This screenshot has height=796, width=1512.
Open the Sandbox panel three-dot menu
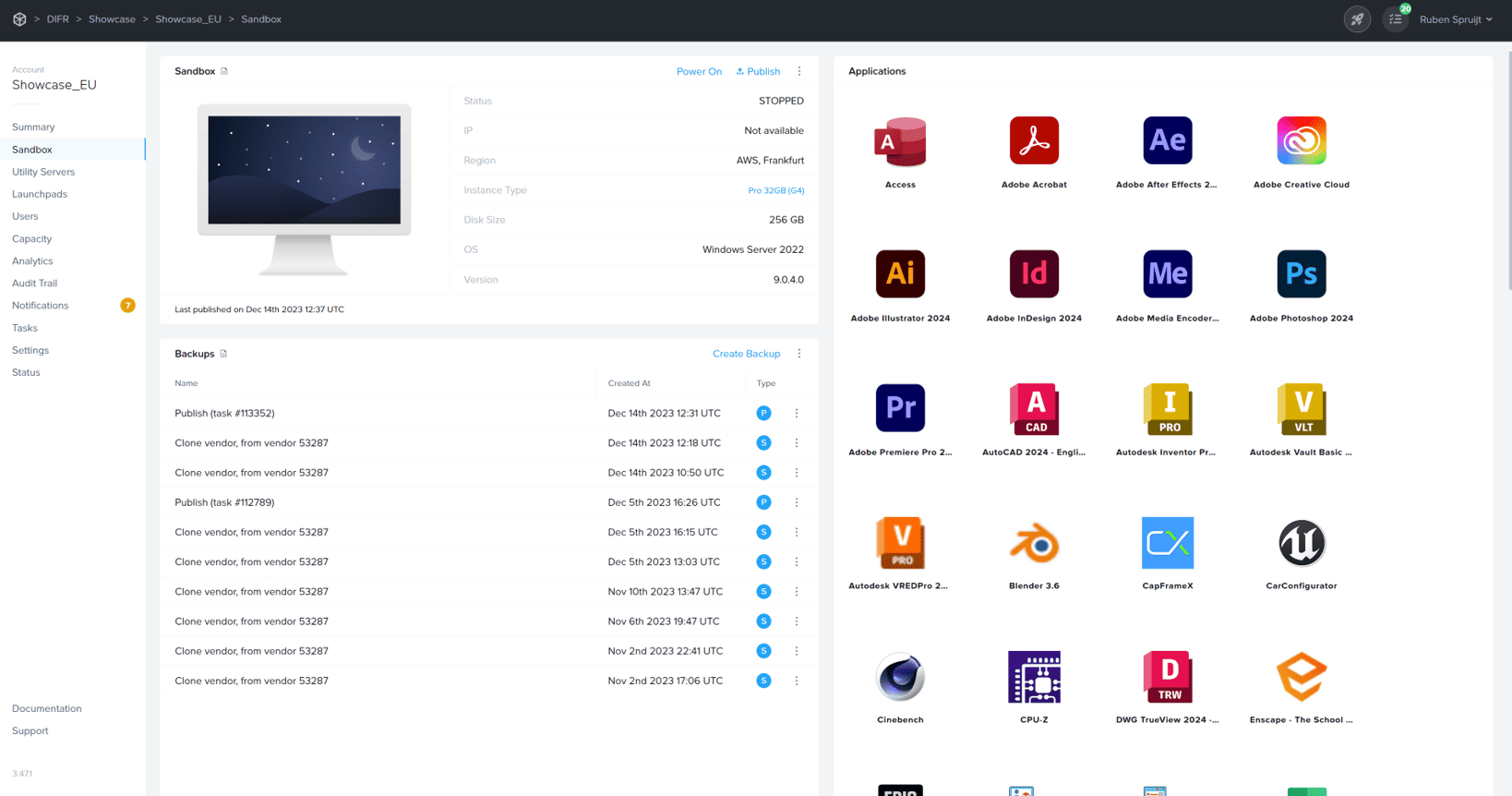click(x=799, y=71)
